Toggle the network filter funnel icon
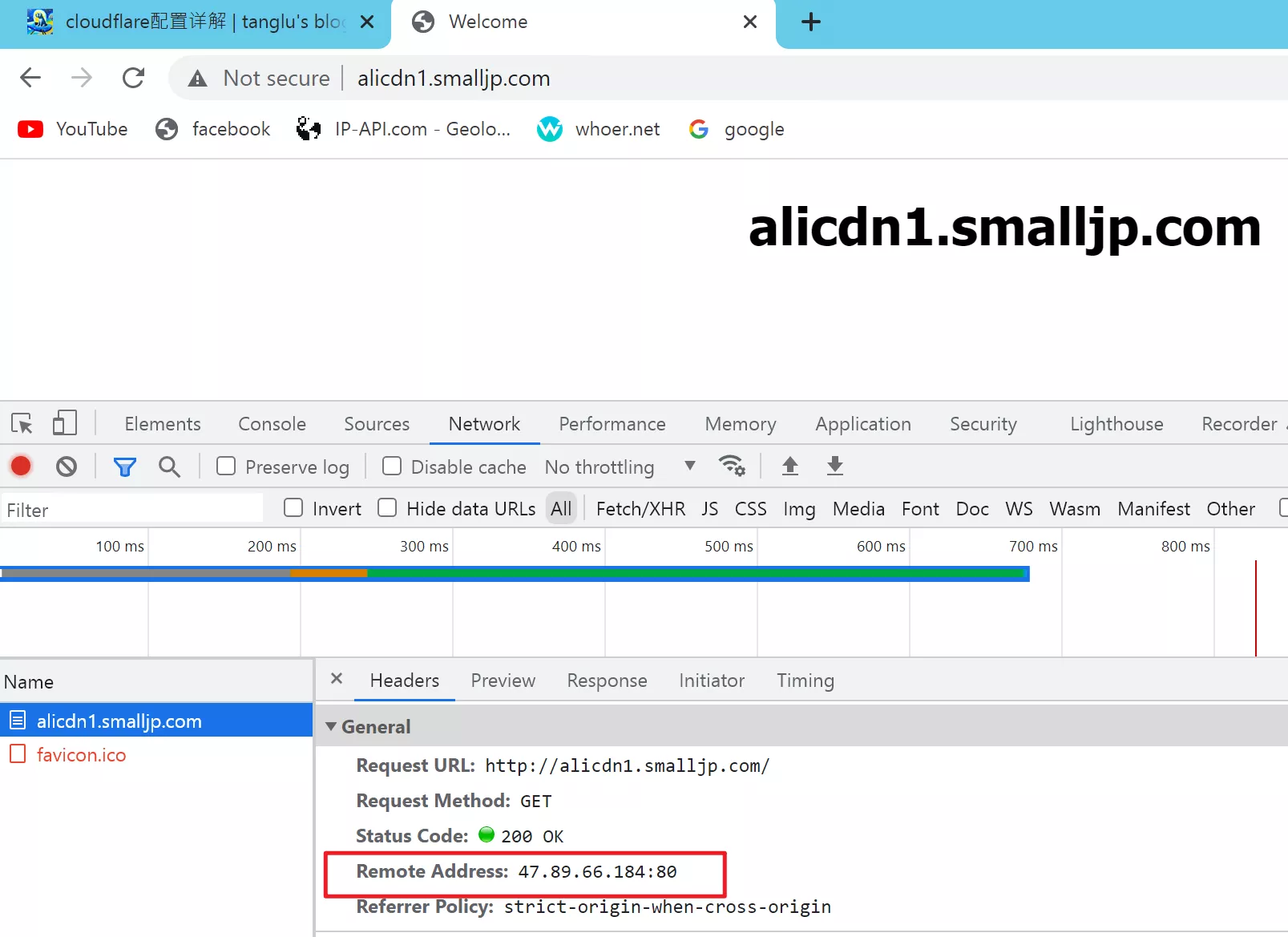 124,466
